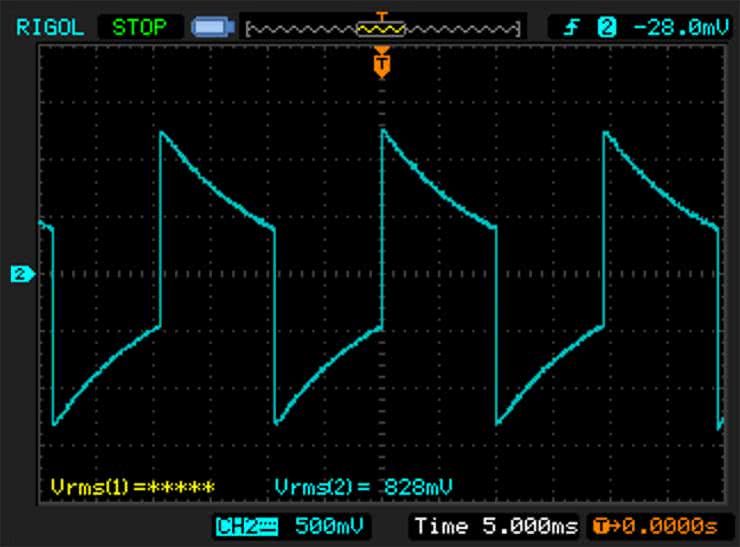This screenshot has width=740, height=547.
Task: Select the Vrms(2) 828mV measurement readout
Action: point(363,487)
